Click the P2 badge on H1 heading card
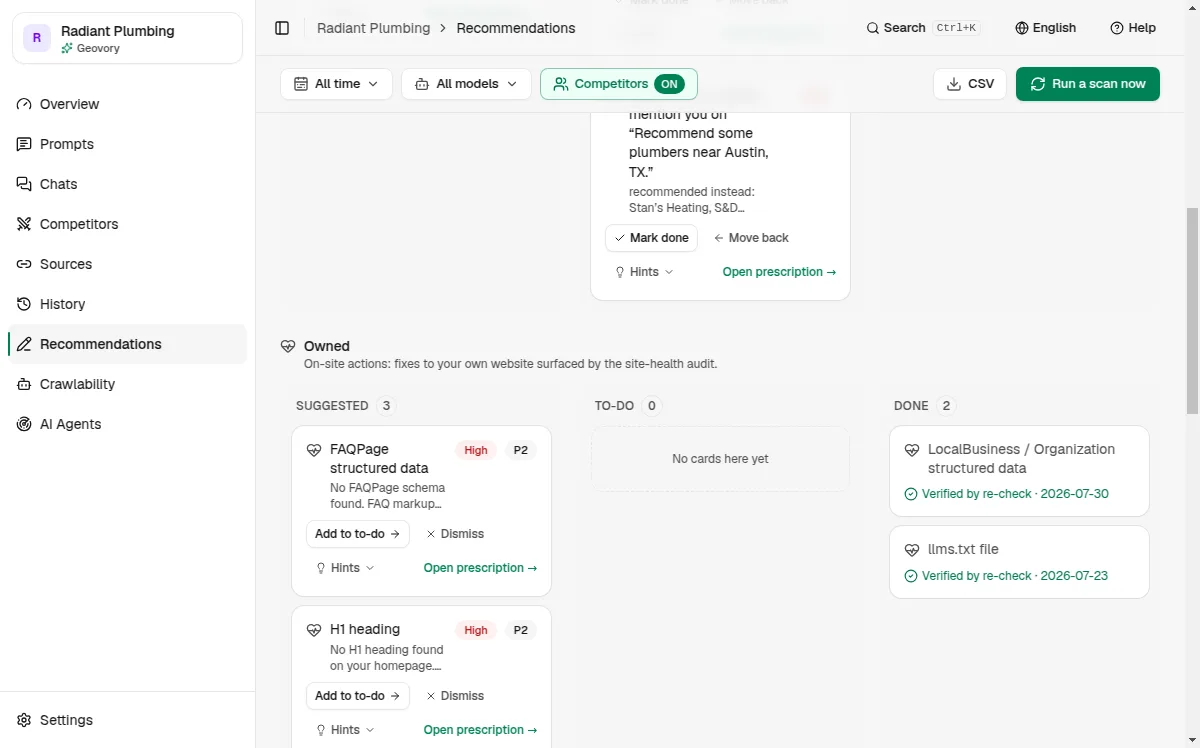 (521, 630)
